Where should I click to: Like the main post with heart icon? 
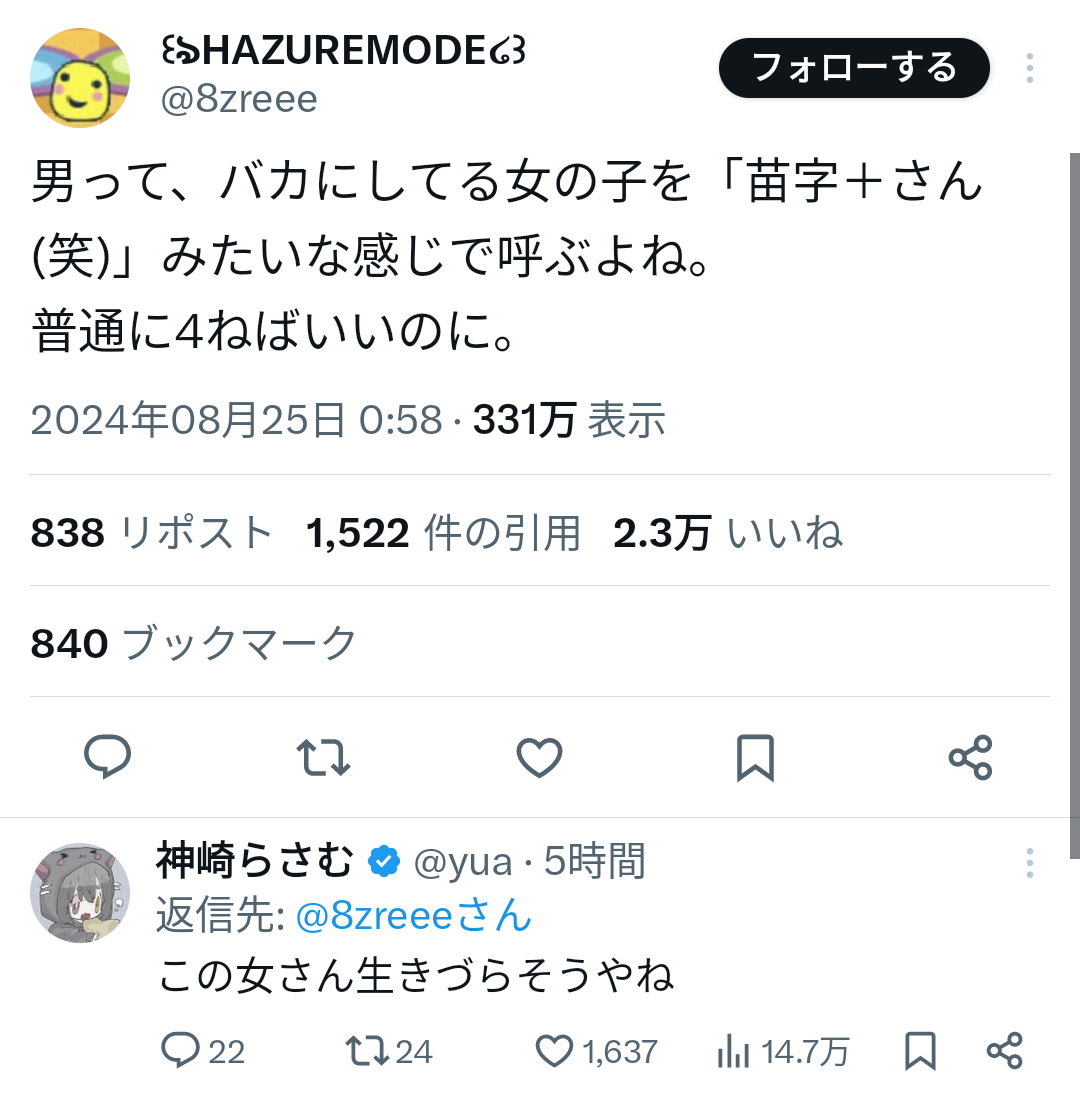pyautogui.click(x=539, y=758)
